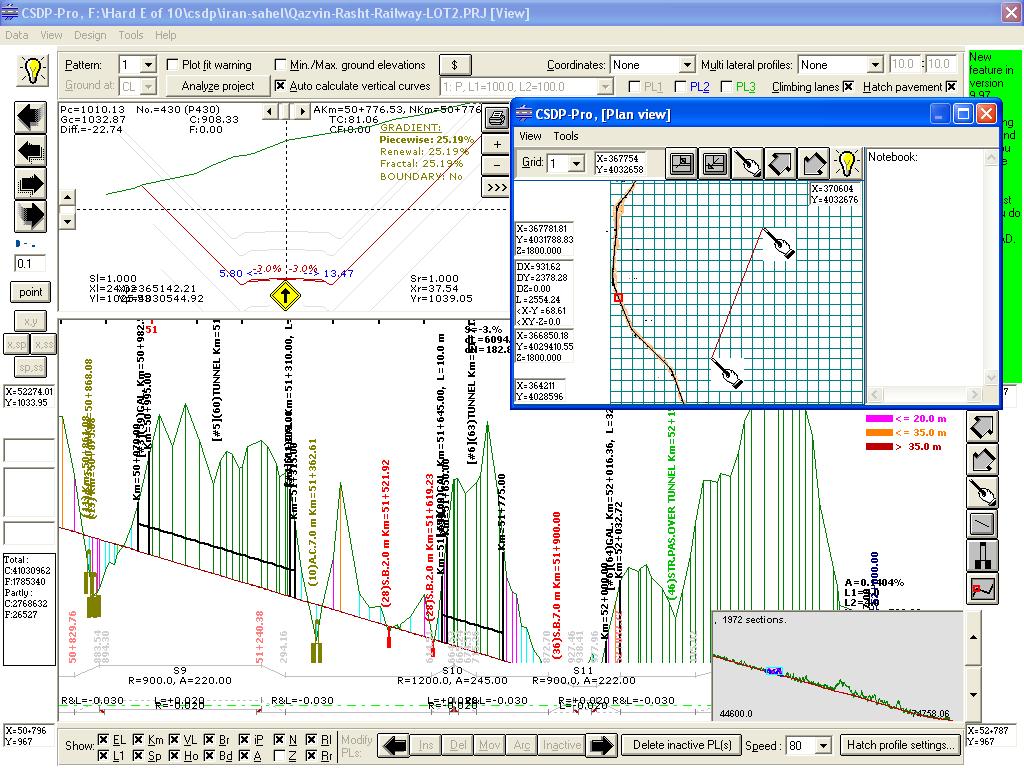Click the profile graph icon in right profile toolbar
The height and width of the screenshot is (768, 1024).
point(982,588)
